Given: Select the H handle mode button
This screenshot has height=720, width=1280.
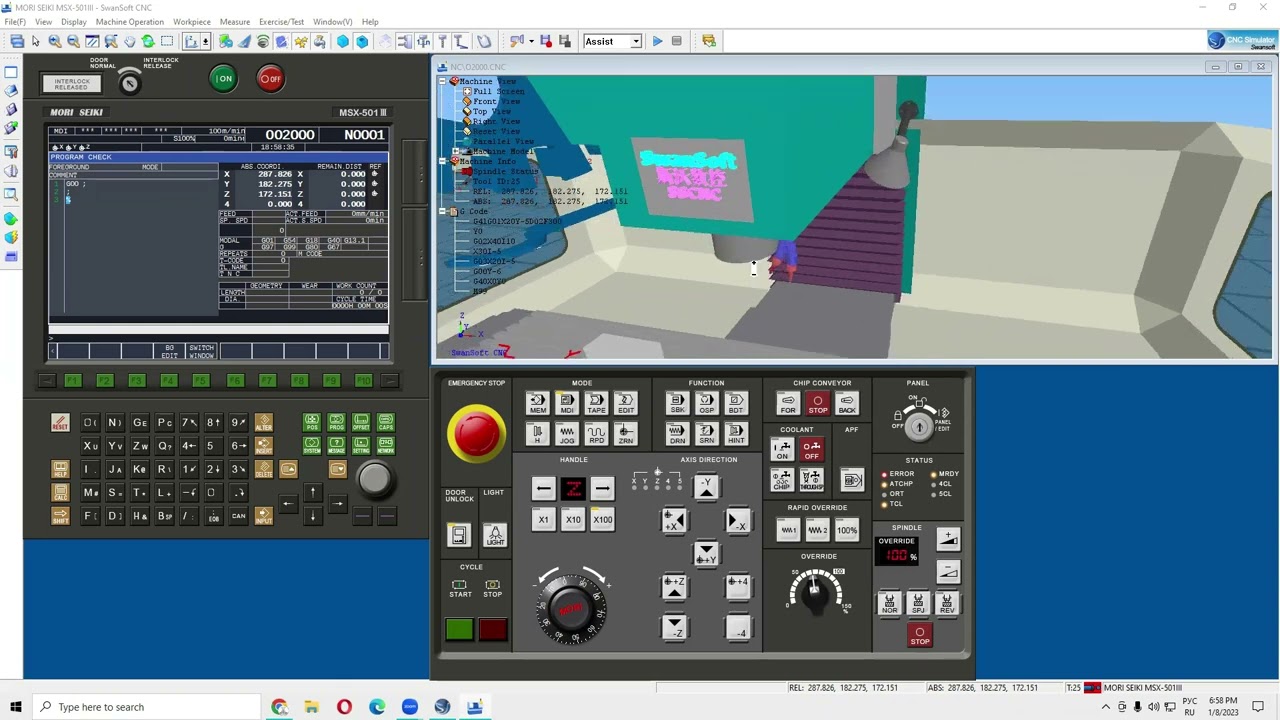Looking at the screenshot, I should point(538,434).
